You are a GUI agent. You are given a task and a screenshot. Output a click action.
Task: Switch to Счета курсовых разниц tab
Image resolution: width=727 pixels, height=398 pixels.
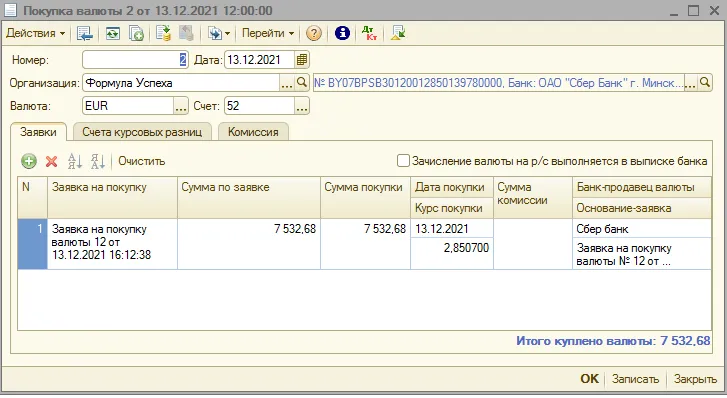point(142,132)
